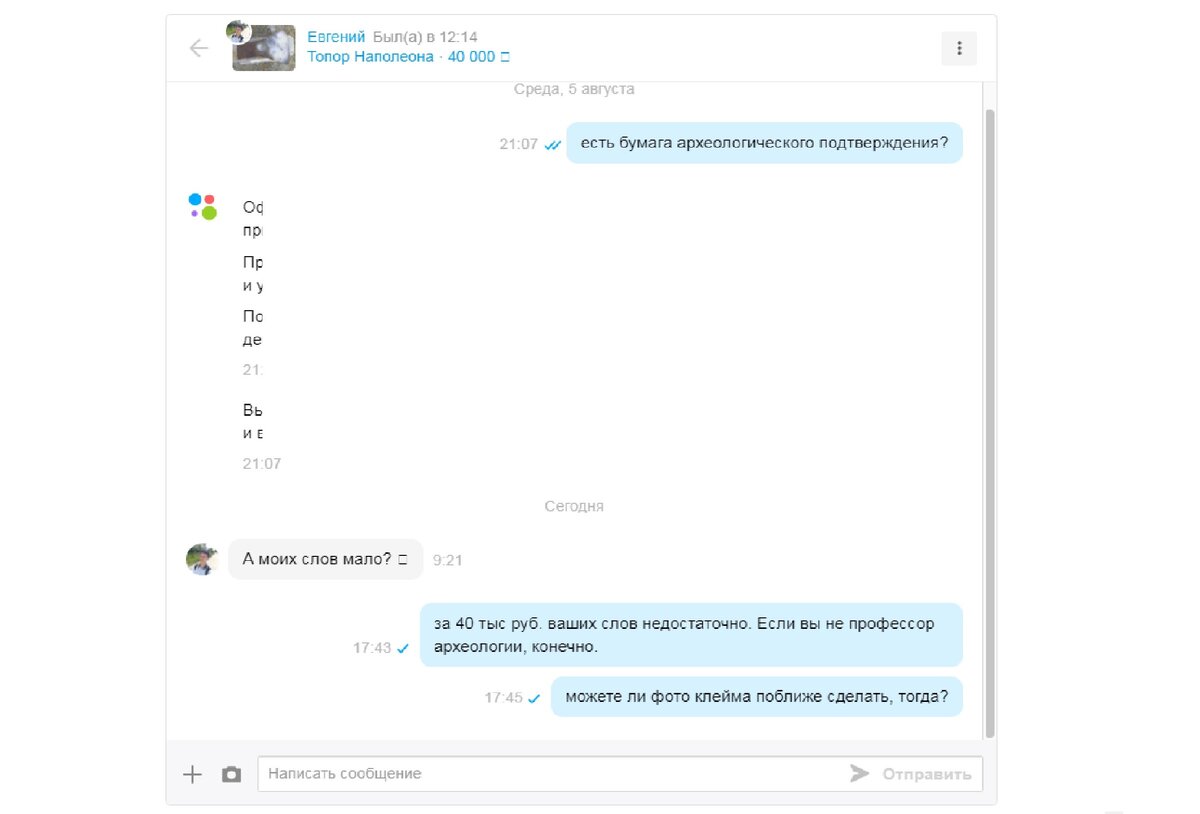Viewport: 1200px width, 814px height.
Task: Click the plus attachment icon
Action: point(192,774)
